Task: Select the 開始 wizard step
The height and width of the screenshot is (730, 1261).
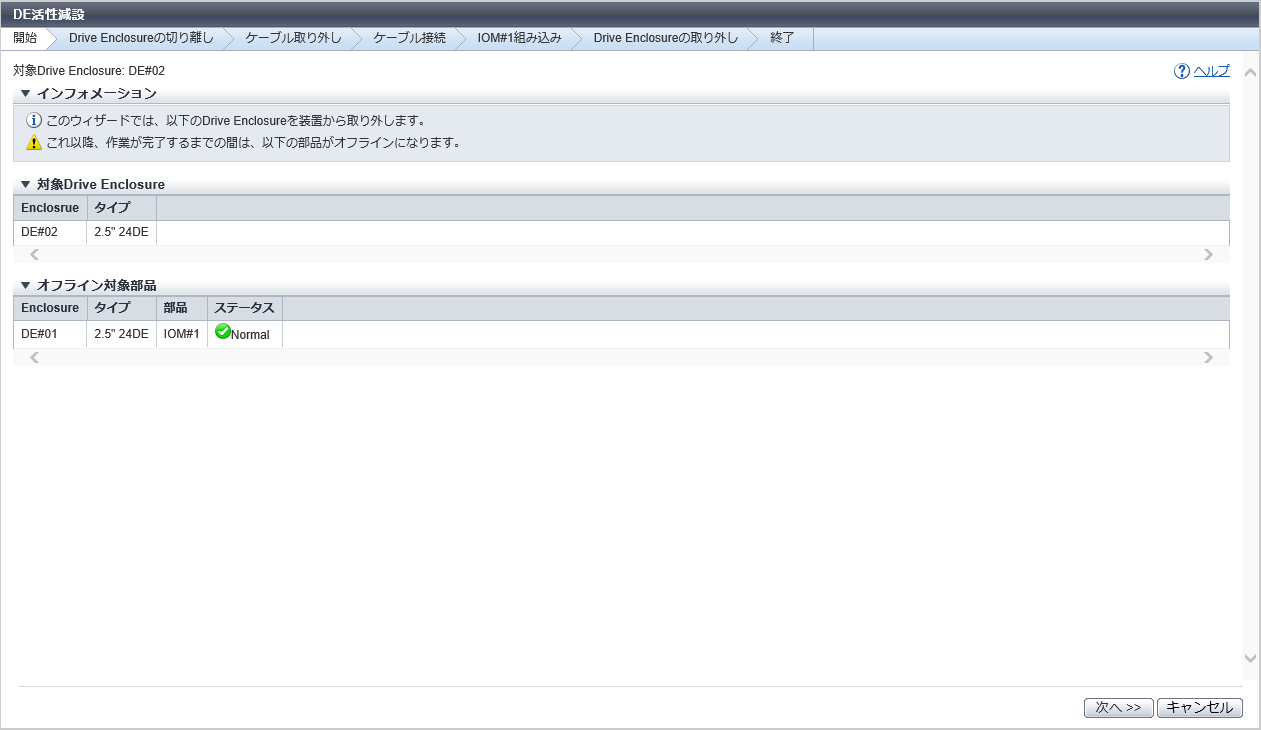Action: [26, 38]
